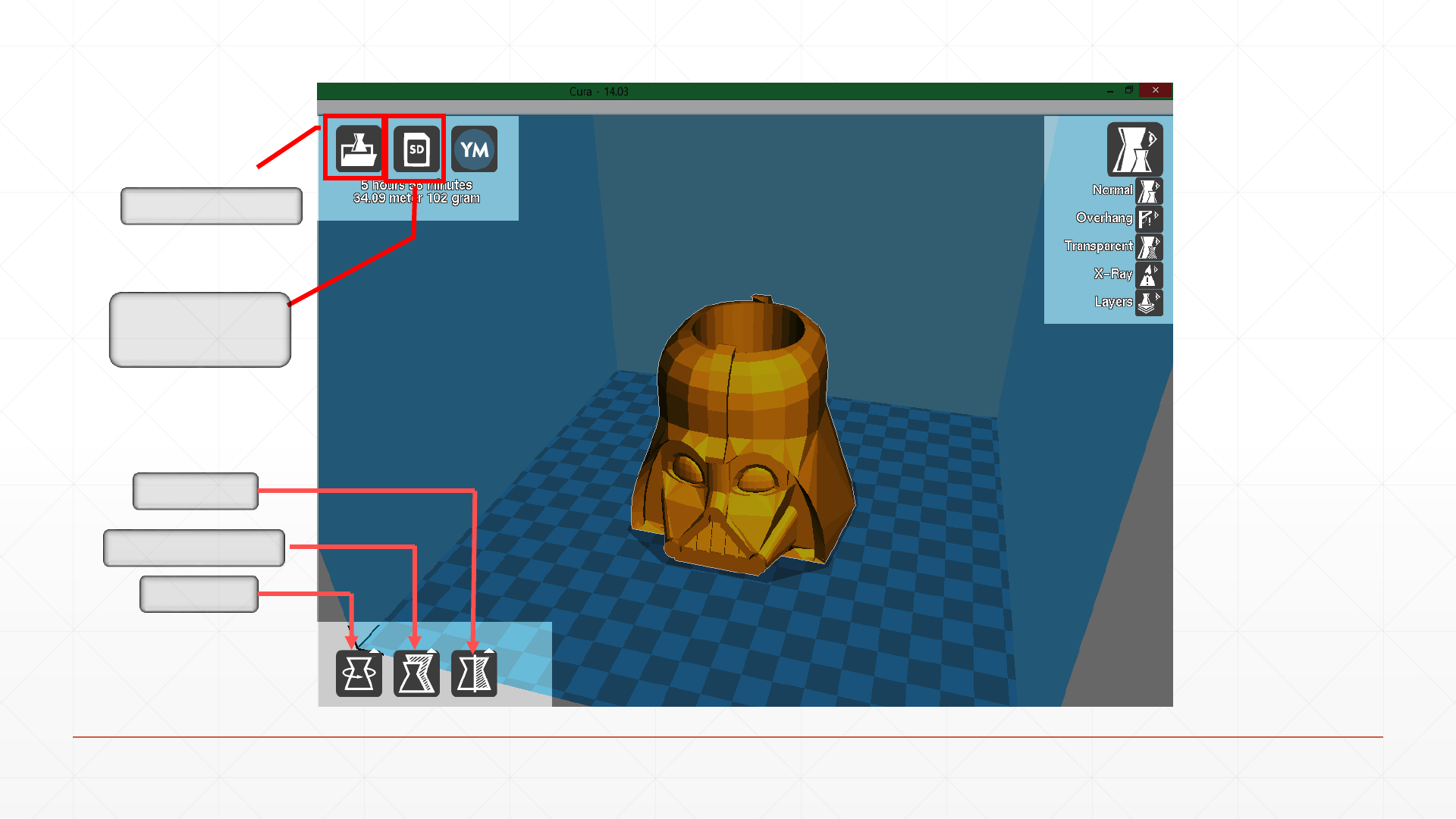Click the Layers label text

pos(1112,302)
